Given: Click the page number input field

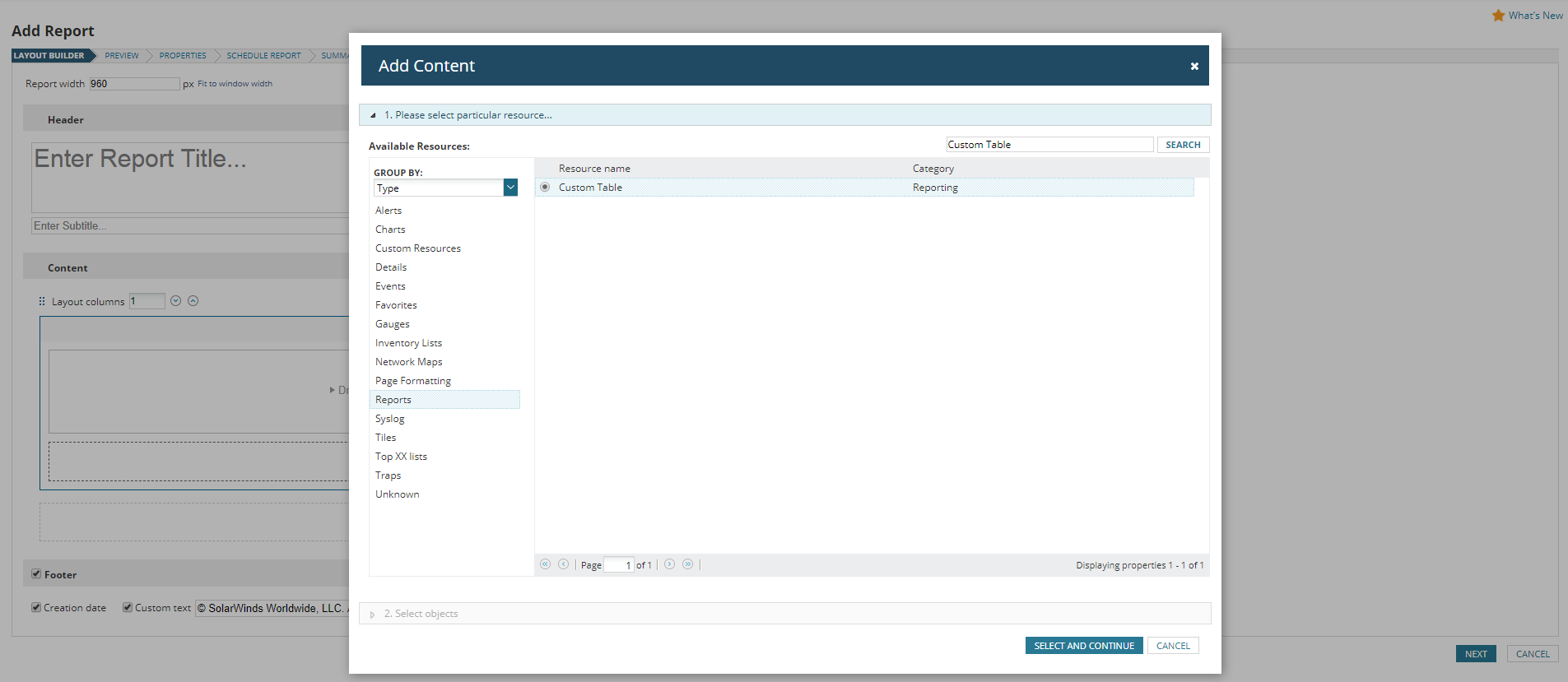Looking at the screenshot, I should point(619,565).
